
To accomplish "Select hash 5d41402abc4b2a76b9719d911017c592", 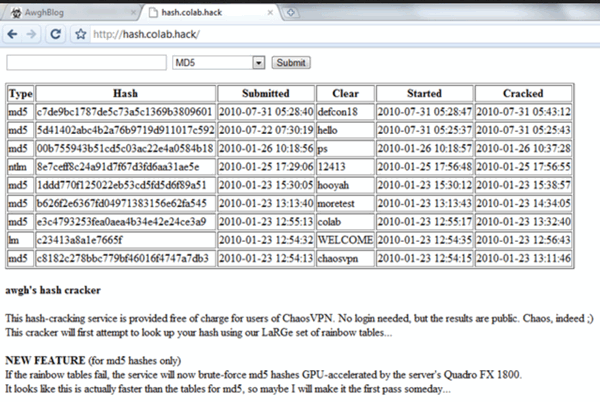I will [x=126, y=130].
